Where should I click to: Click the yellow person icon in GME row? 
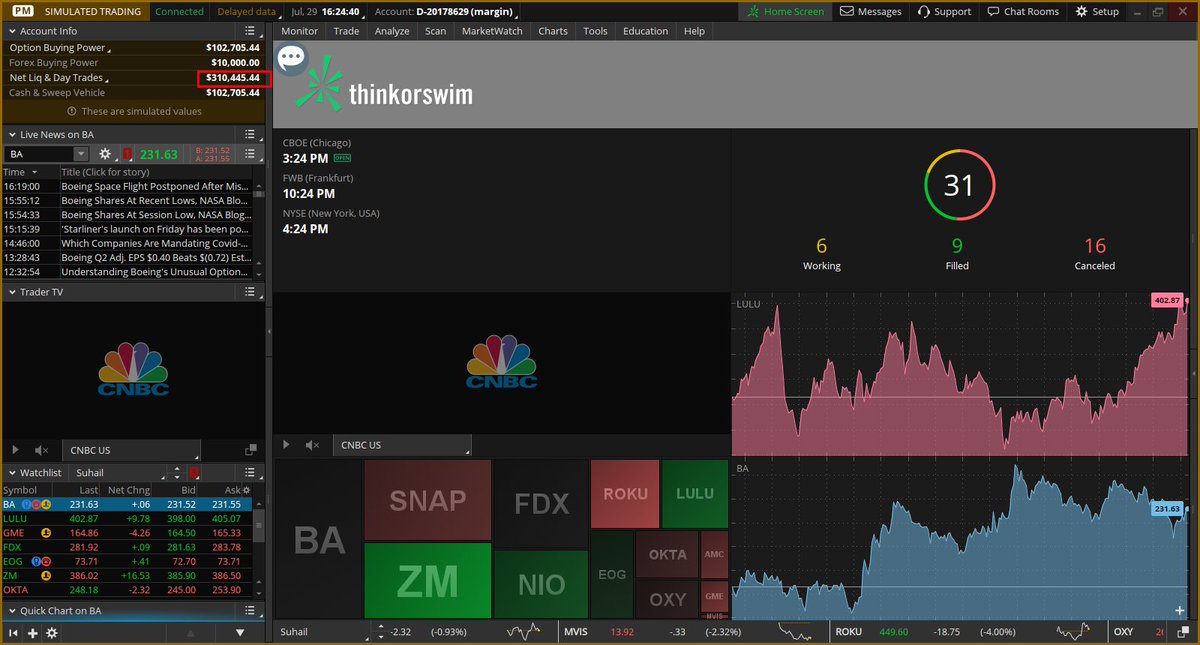tap(45, 533)
